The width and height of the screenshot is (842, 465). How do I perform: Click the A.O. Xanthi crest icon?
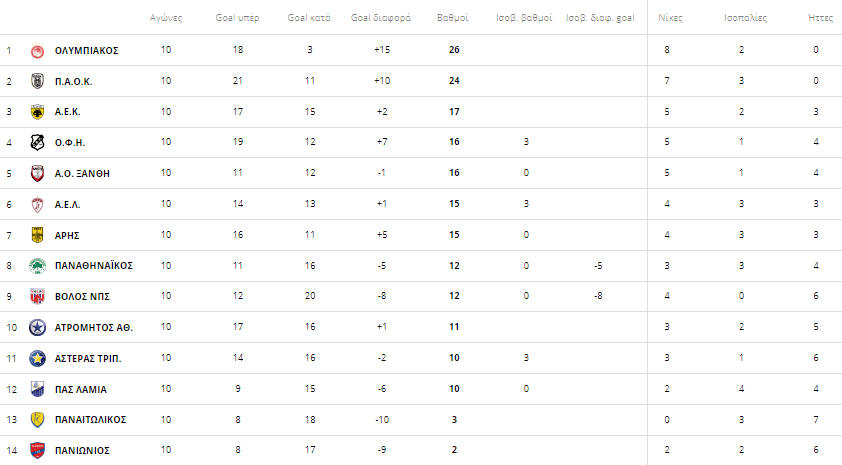coord(37,173)
